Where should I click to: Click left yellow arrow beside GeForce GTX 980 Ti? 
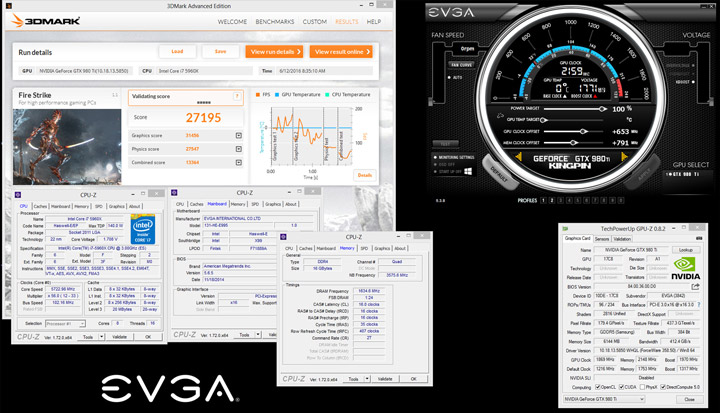pyautogui.click(x=518, y=157)
